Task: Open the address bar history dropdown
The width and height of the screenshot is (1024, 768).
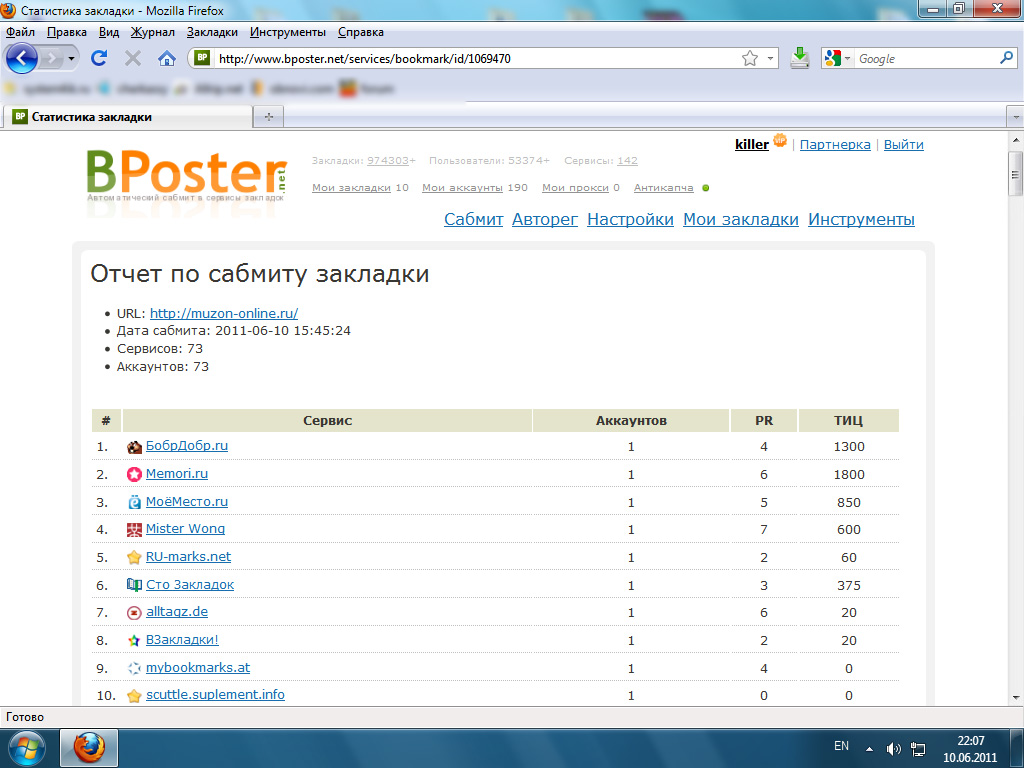Action: [x=770, y=59]
